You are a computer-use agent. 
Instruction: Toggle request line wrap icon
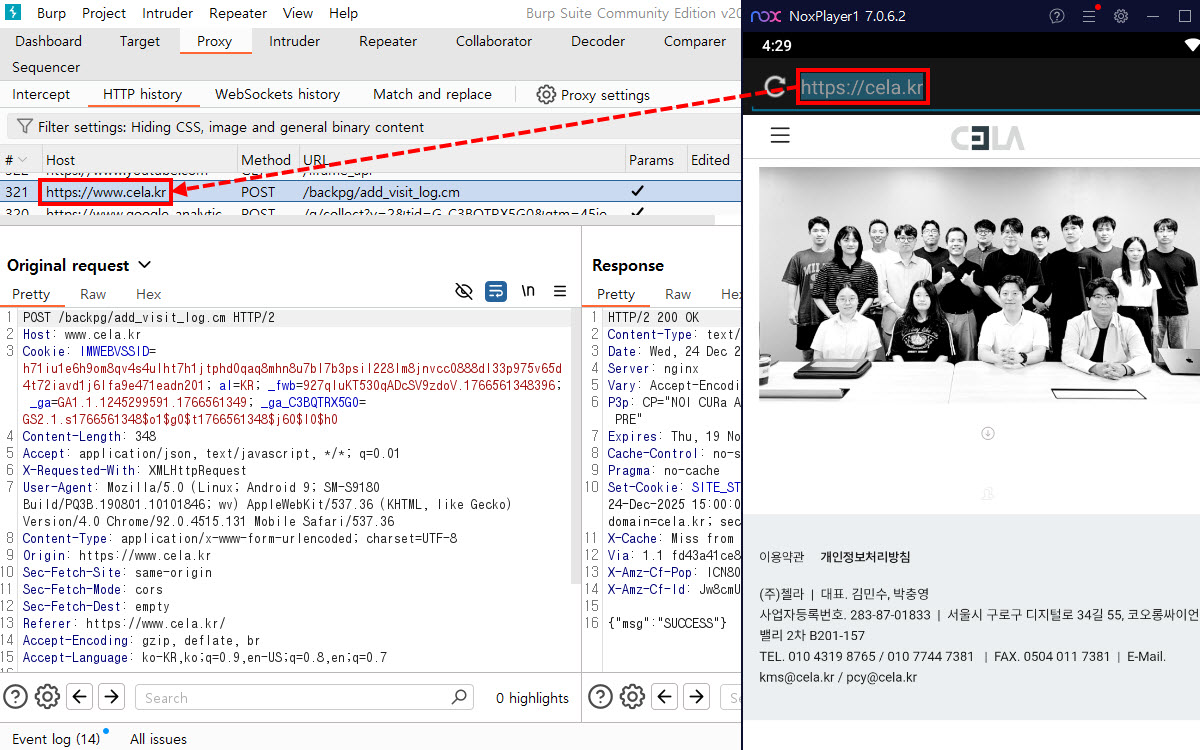coord(495,291)
